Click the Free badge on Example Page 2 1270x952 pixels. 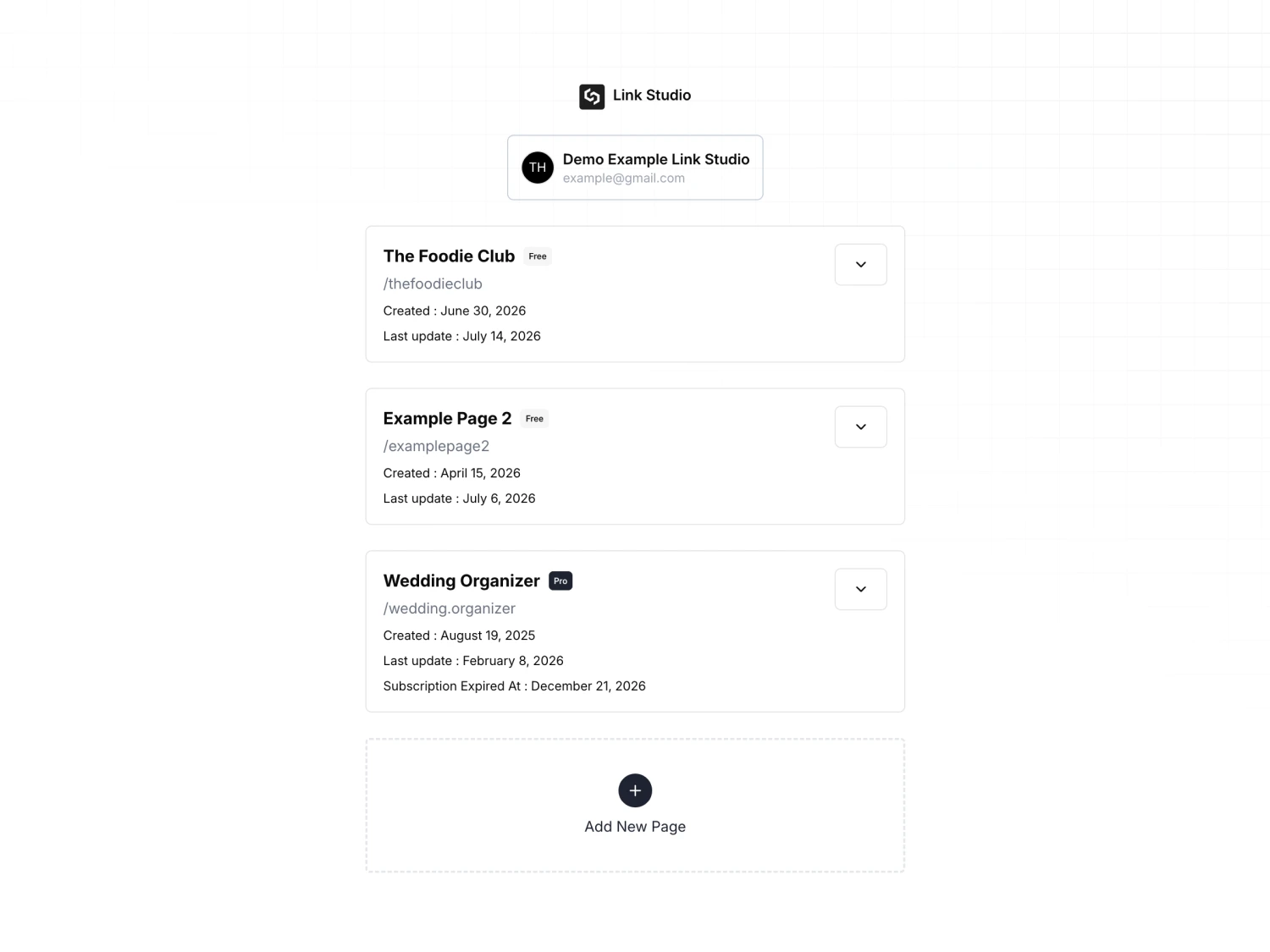coord(534,419)
